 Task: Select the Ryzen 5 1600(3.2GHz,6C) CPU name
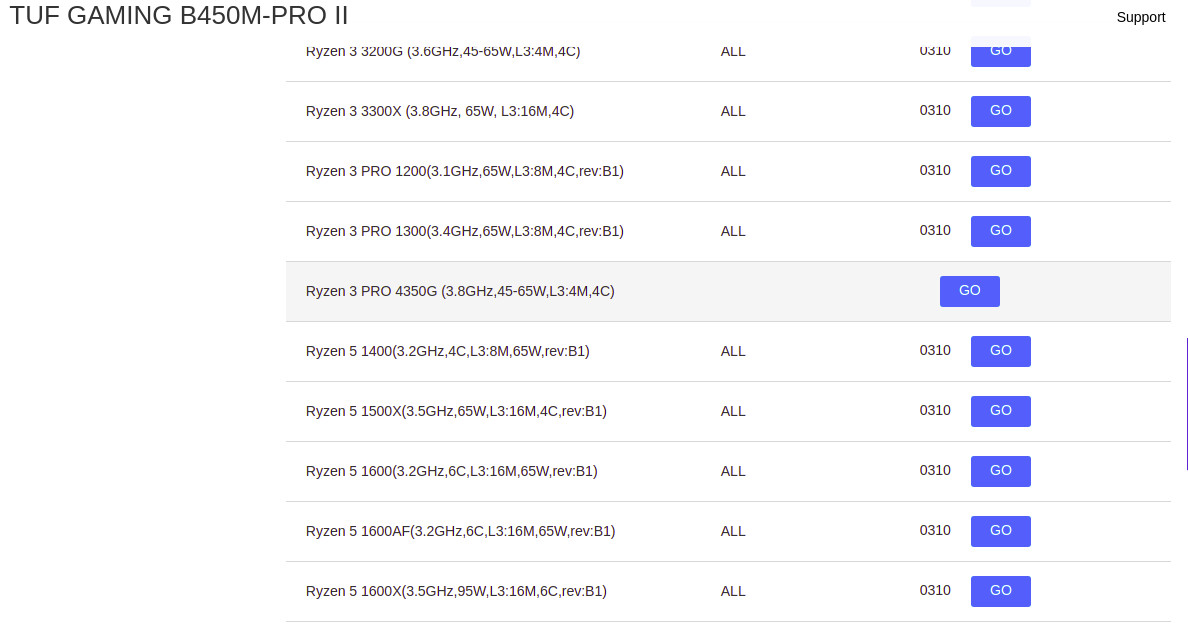click(x=452, y=470)
